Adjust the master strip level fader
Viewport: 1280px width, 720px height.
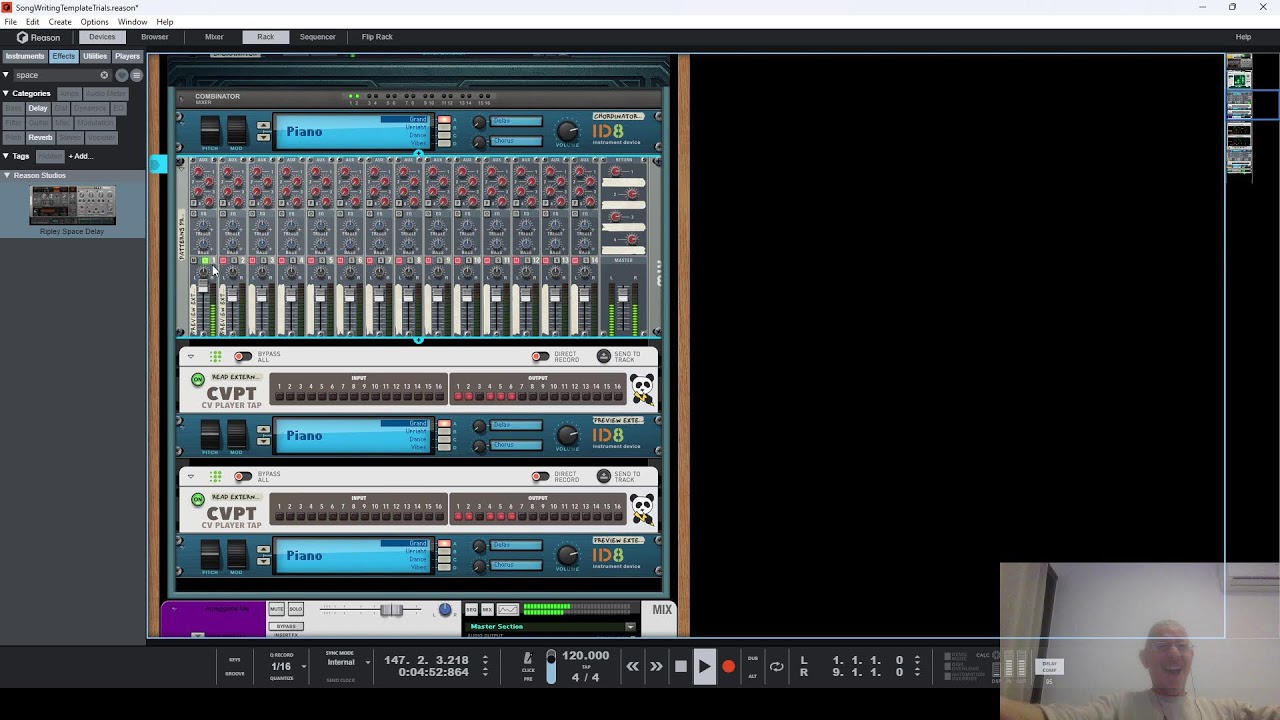[391, 610]
